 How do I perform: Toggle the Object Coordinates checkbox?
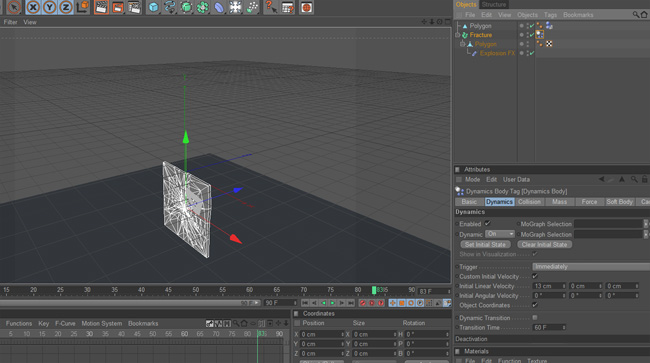535,305
